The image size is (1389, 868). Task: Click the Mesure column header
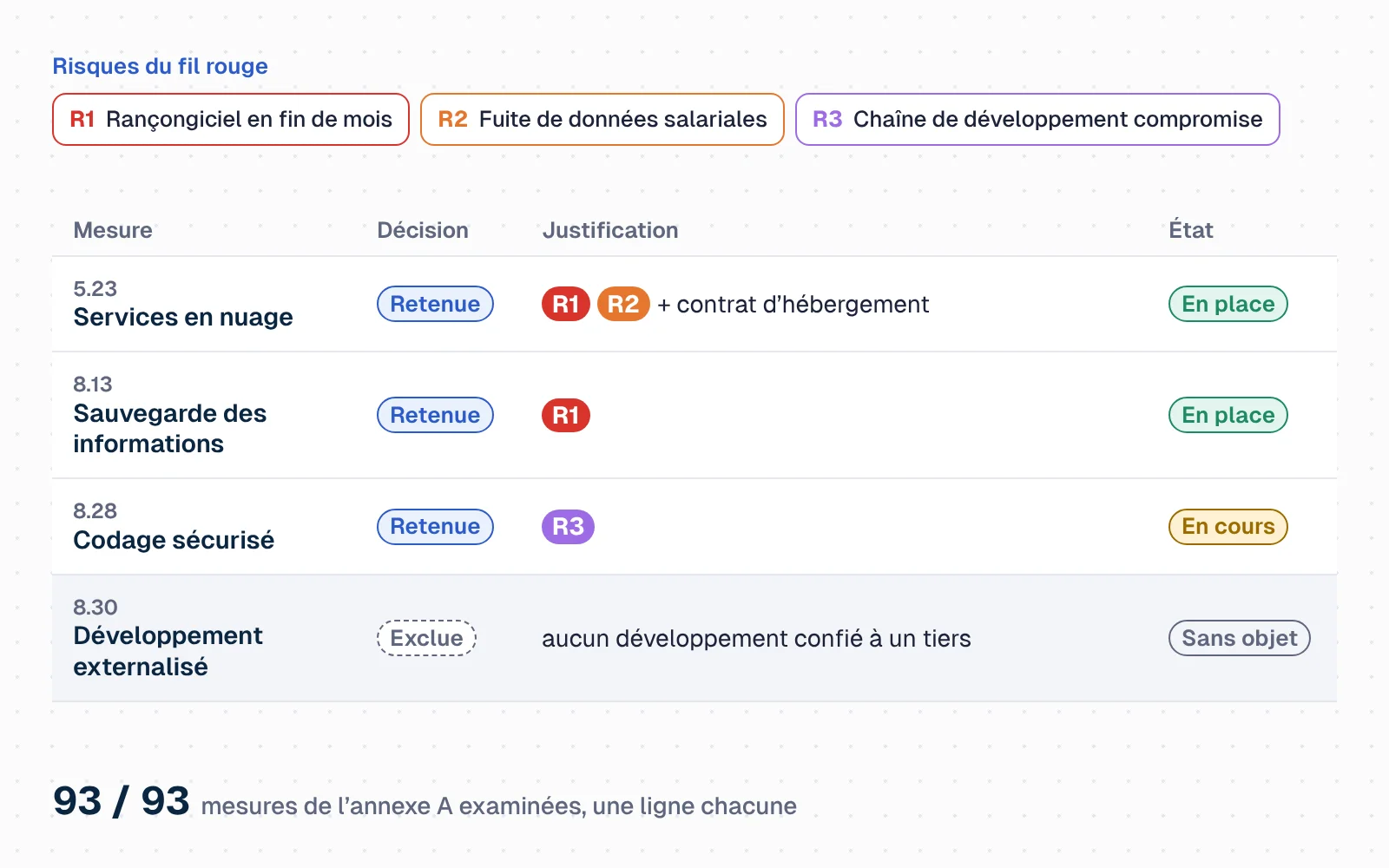pos(113,230)
